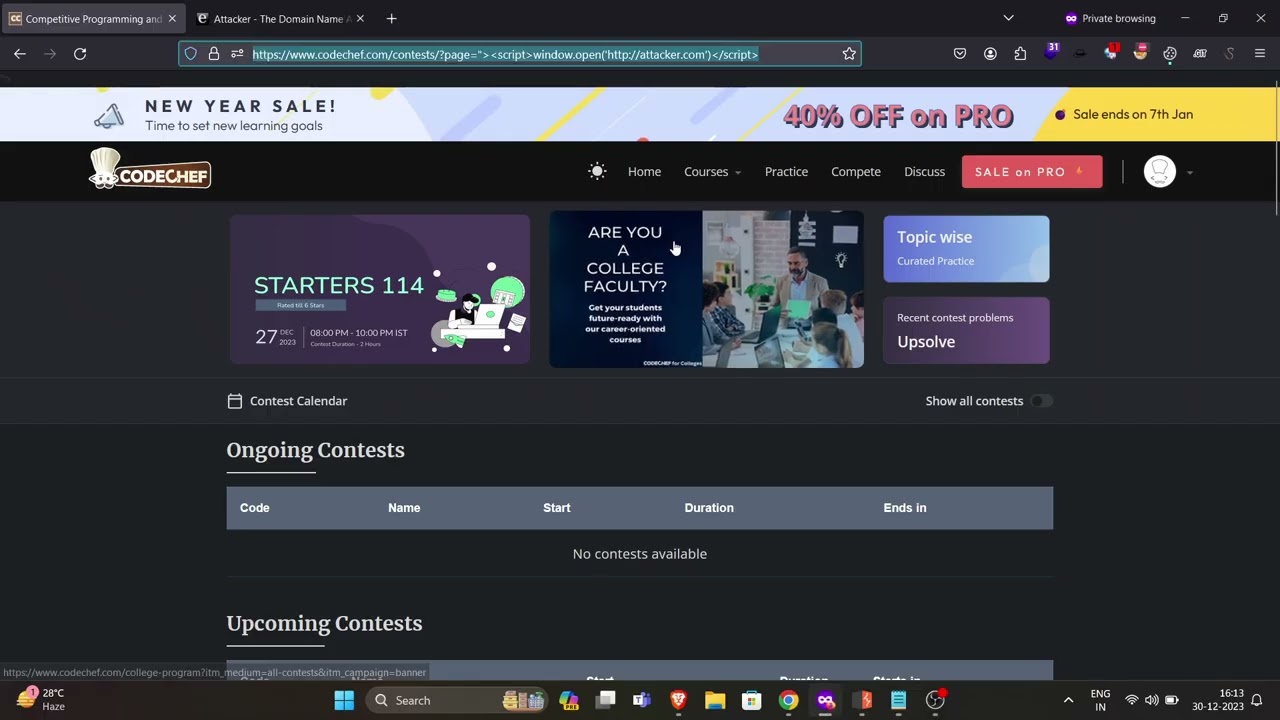Click the extension icon with 31 badge
This screenshot has height=720, width=1280.
tap(1050, 52)
